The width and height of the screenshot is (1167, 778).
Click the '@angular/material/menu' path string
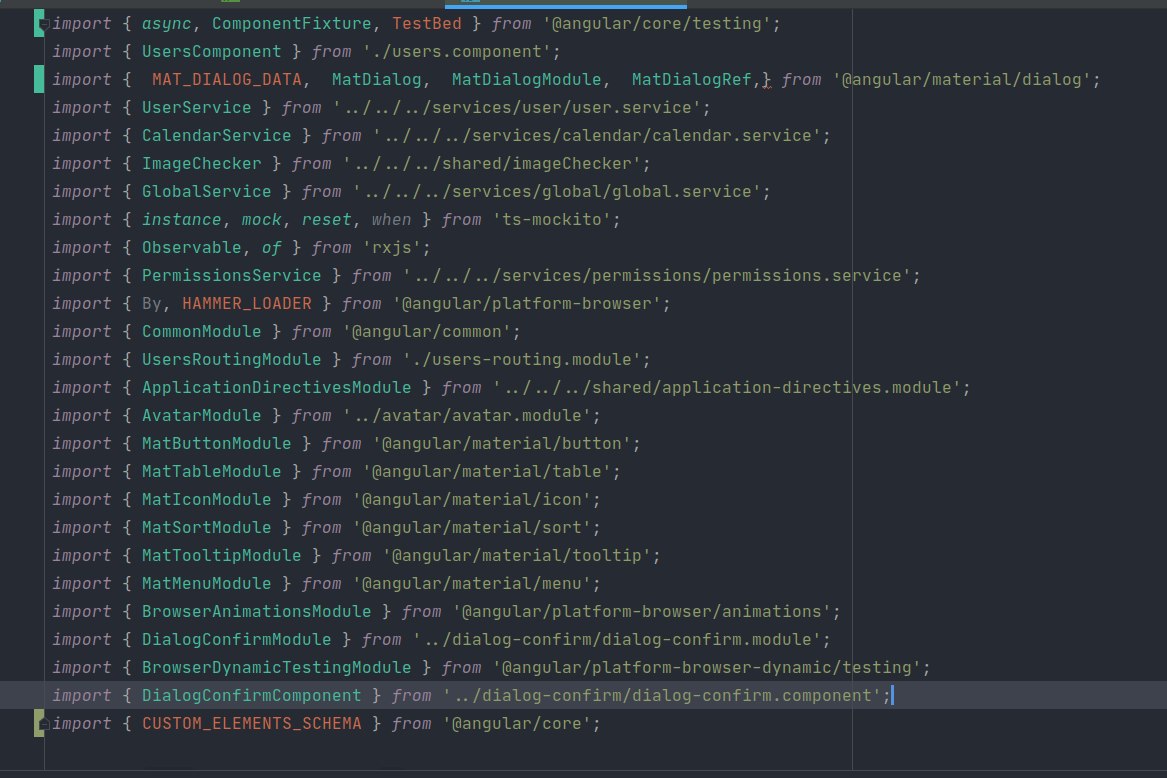click(472, 584)
